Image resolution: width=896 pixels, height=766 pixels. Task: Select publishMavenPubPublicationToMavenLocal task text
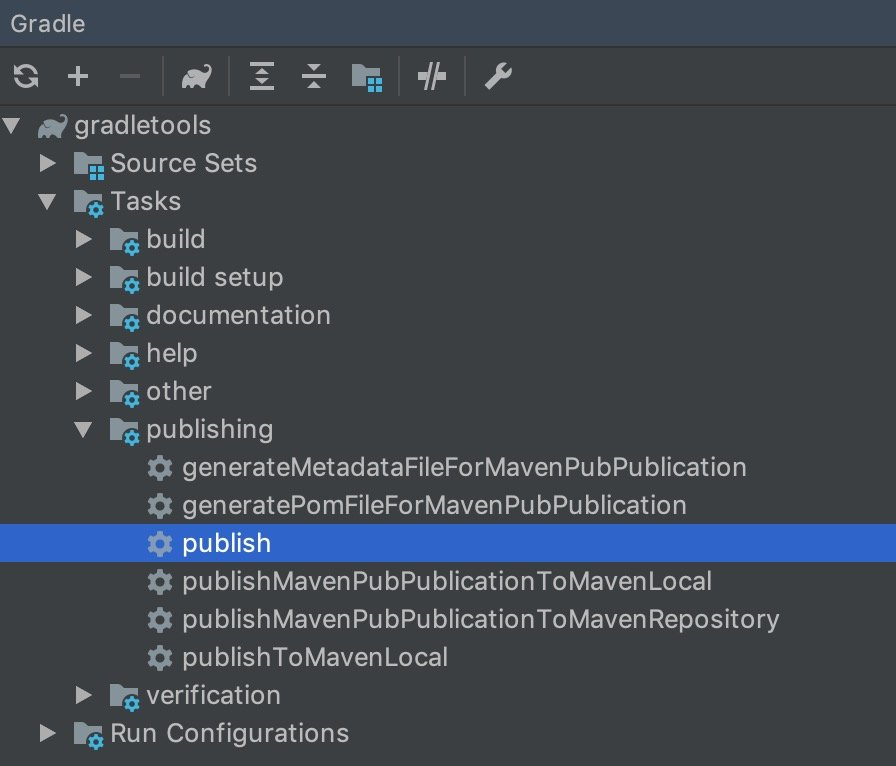(x=447, y=582)
